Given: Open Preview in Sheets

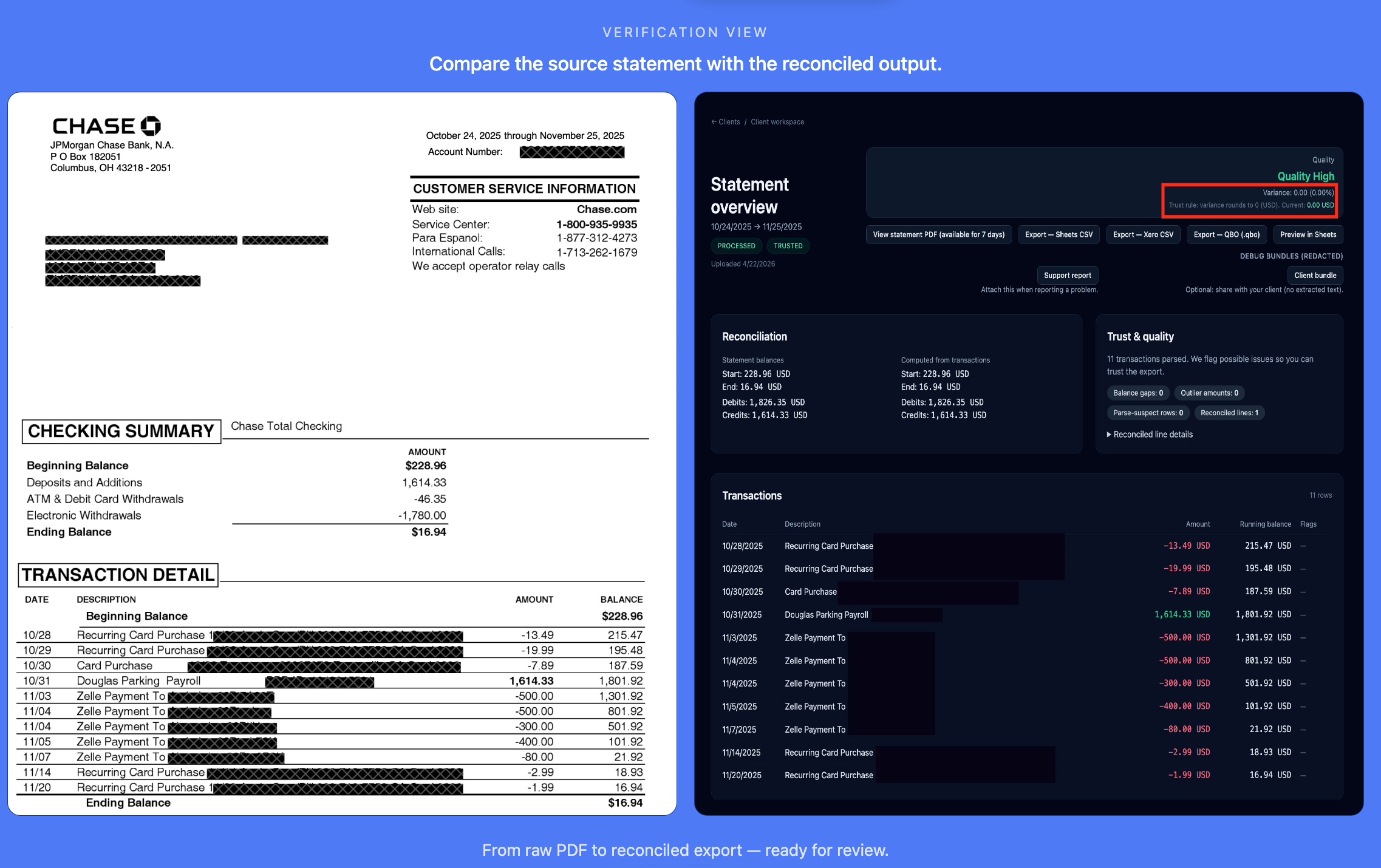Looking at the screenshot, I should (x=1308, y=234).
